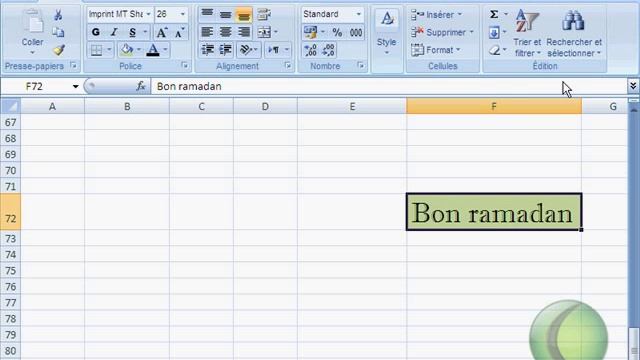Viewport: 640px width, 360px height.
Task: Increase indent icon
Action: tap(226, 50)
